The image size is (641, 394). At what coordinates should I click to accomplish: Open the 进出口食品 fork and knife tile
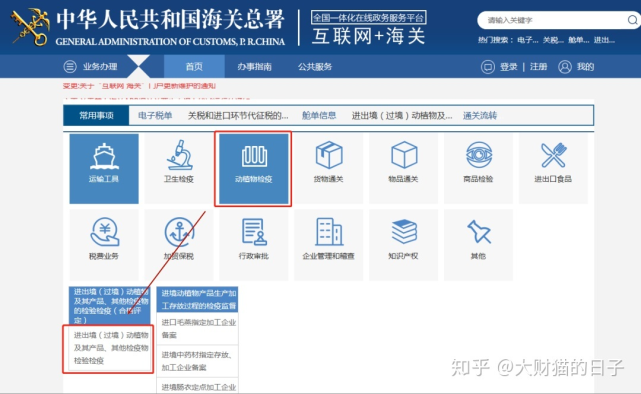click(553, 168)
